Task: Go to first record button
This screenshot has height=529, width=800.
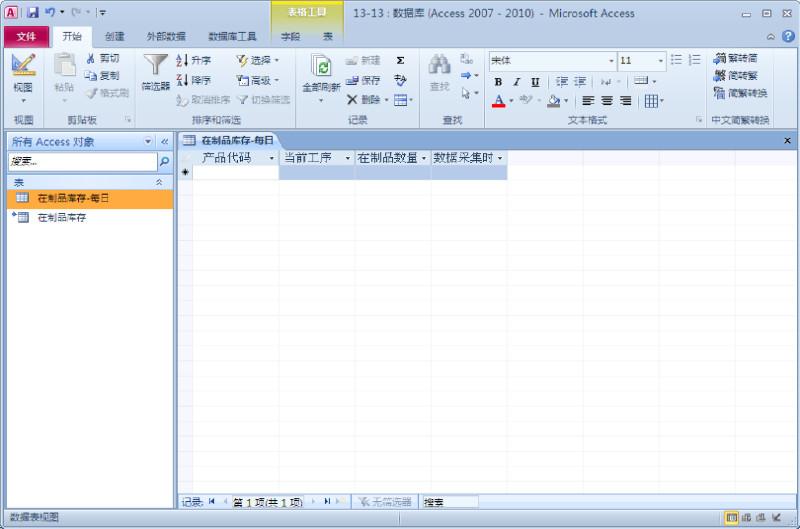Action: click(x=212, y=502)
